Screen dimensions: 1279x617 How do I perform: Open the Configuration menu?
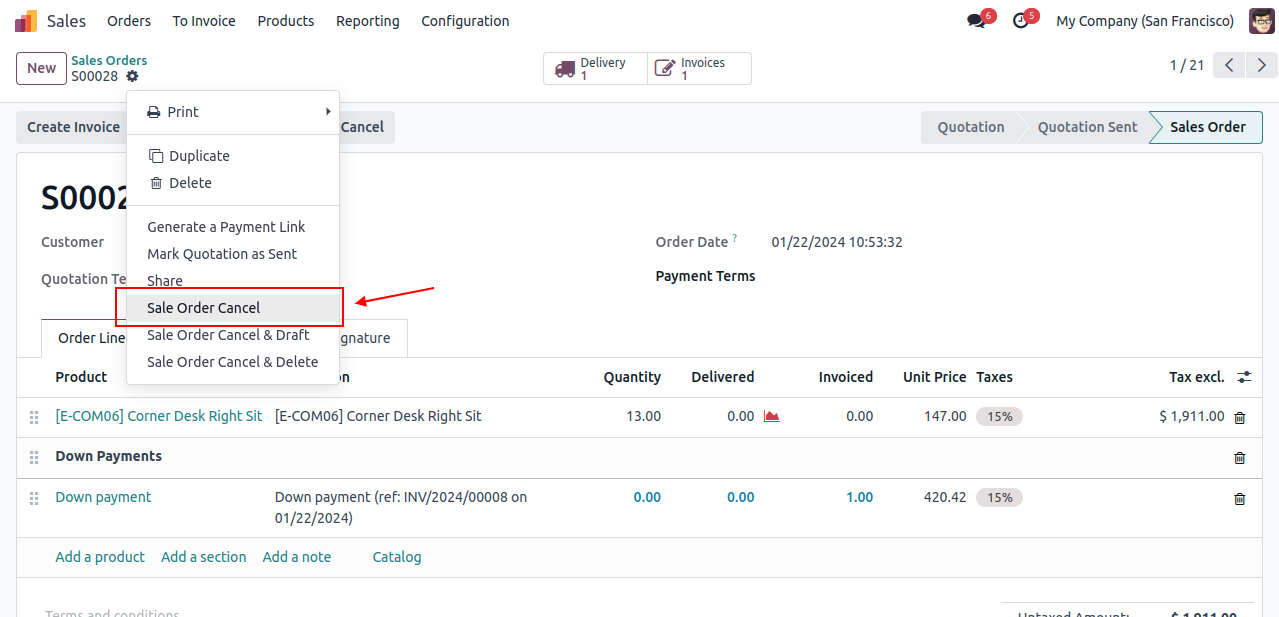pyautogui.click(x=465, y=21)
